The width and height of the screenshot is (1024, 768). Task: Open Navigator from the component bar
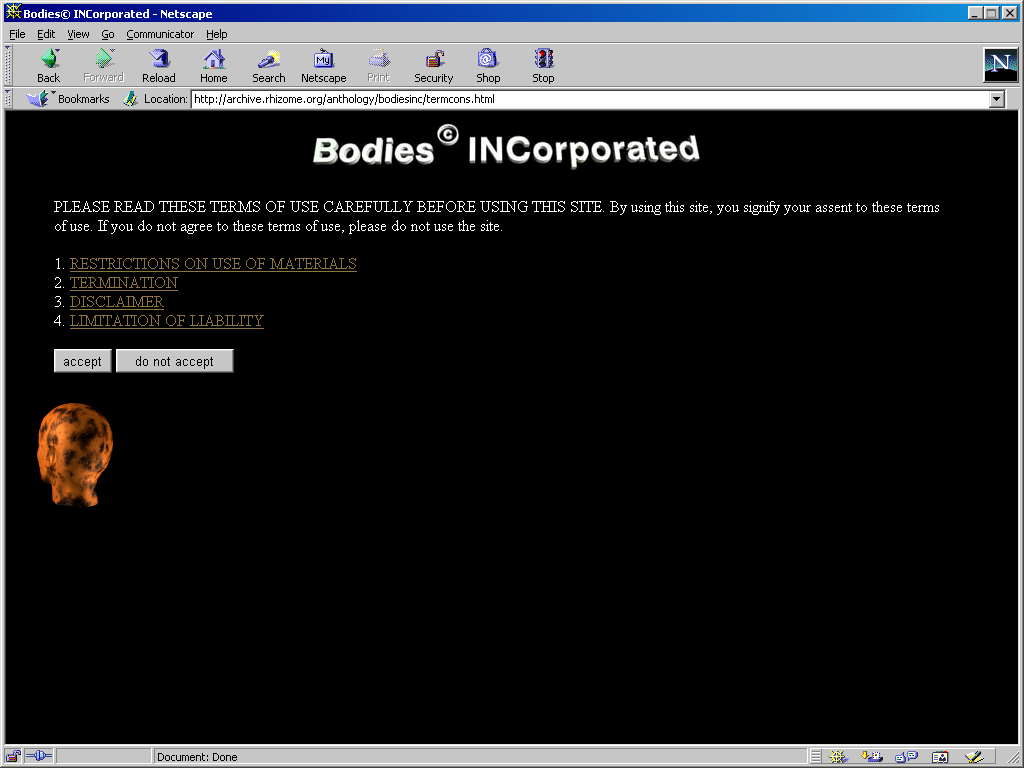tap(837, 756)
